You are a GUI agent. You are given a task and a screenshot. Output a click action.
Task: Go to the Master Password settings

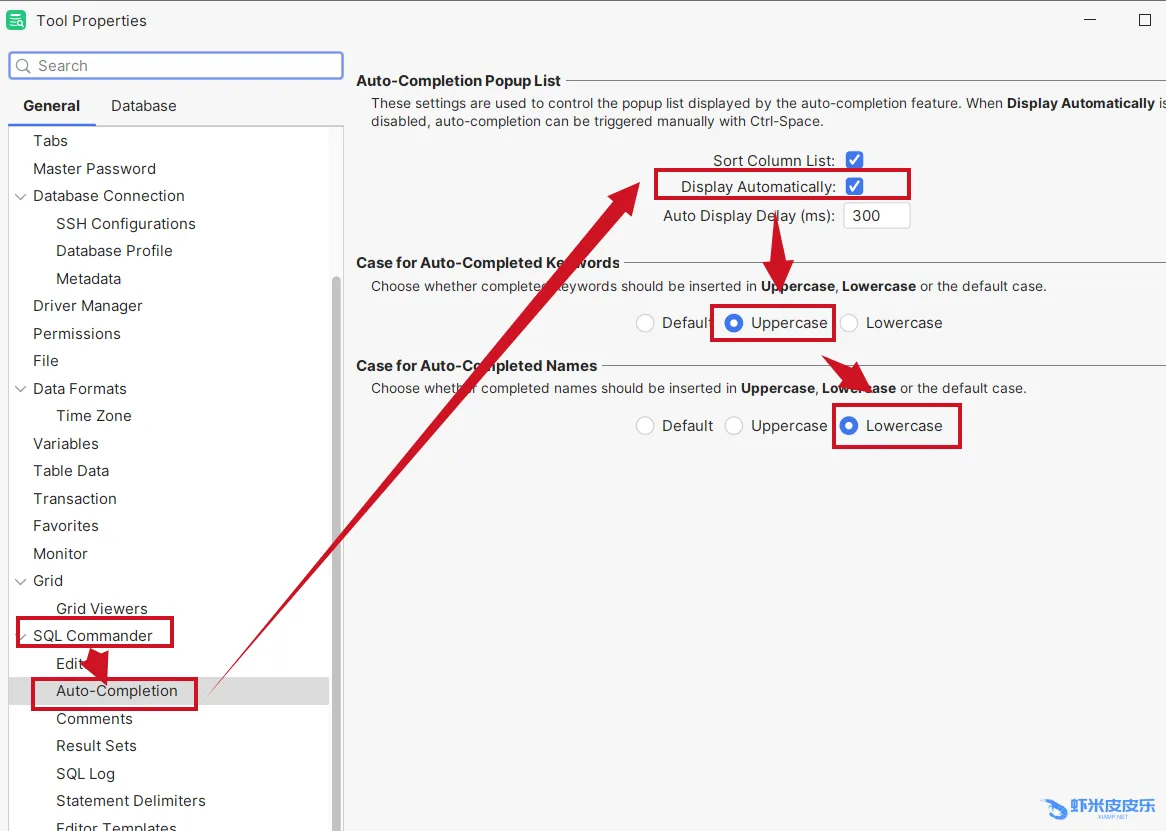click(x=94, y=169)
